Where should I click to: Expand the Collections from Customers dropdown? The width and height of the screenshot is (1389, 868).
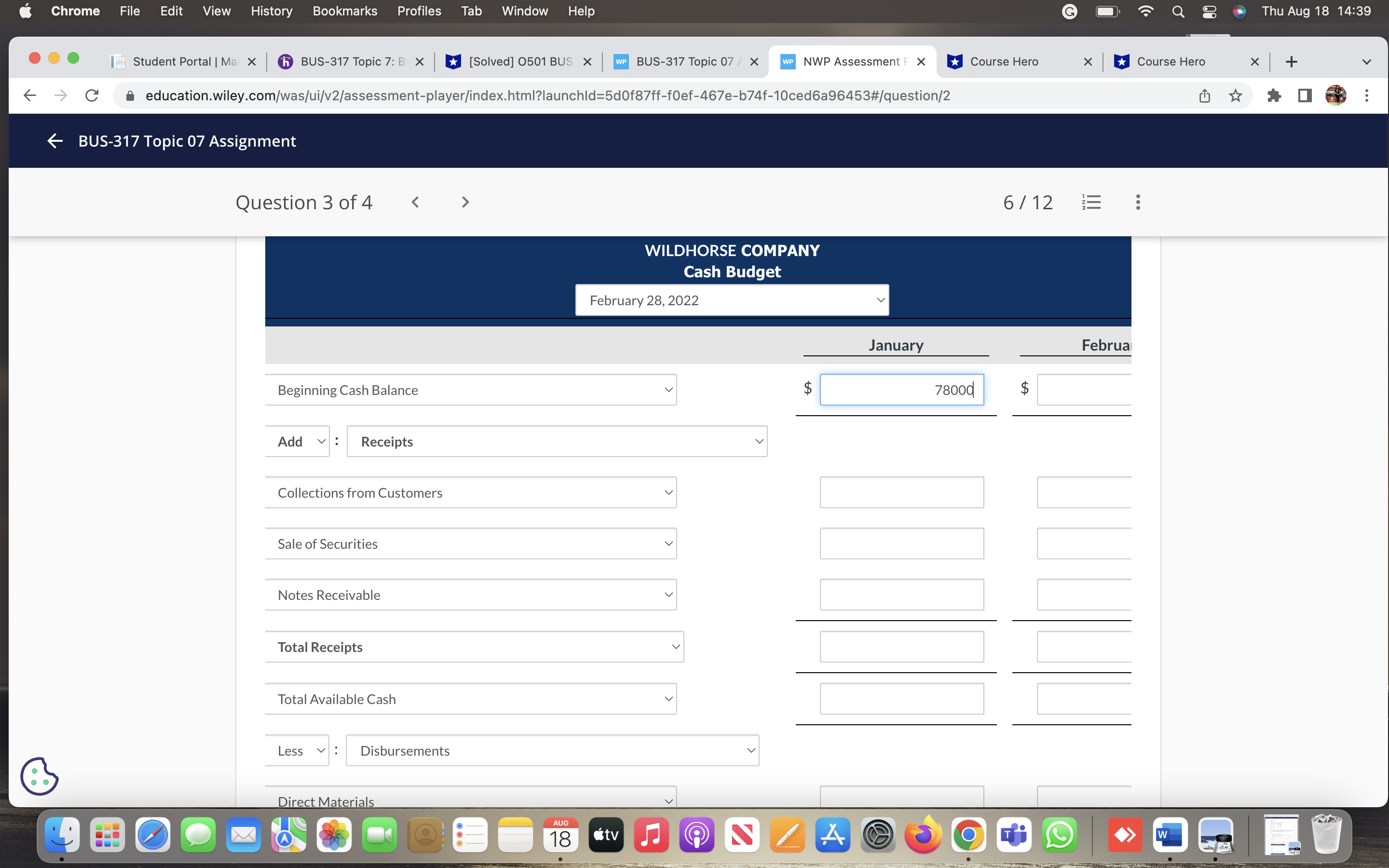pyautogui.click(x=471, y=492)
